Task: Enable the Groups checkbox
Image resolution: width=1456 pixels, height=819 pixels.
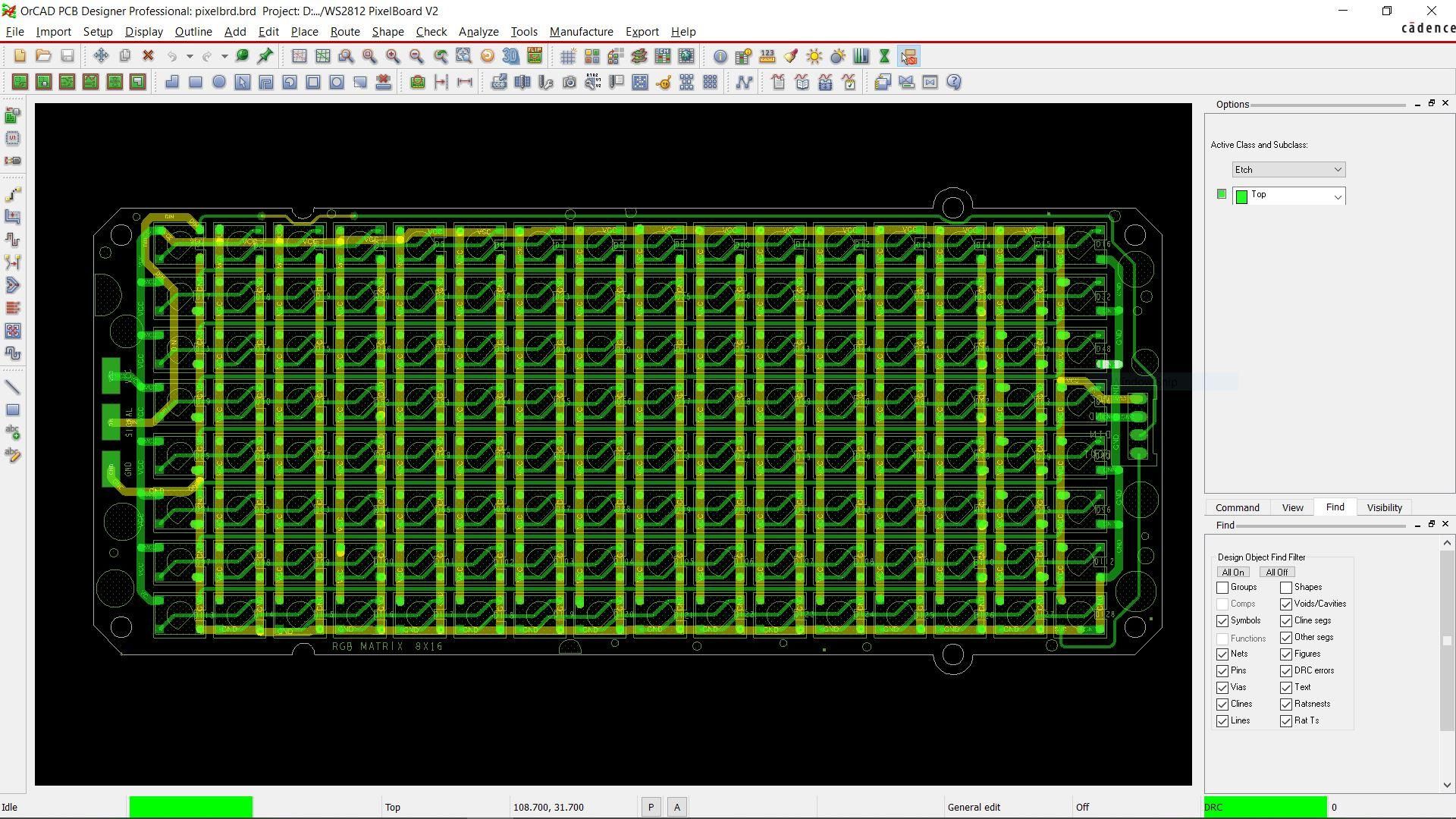Action: pyautogui.click(x=1222, y=588)
